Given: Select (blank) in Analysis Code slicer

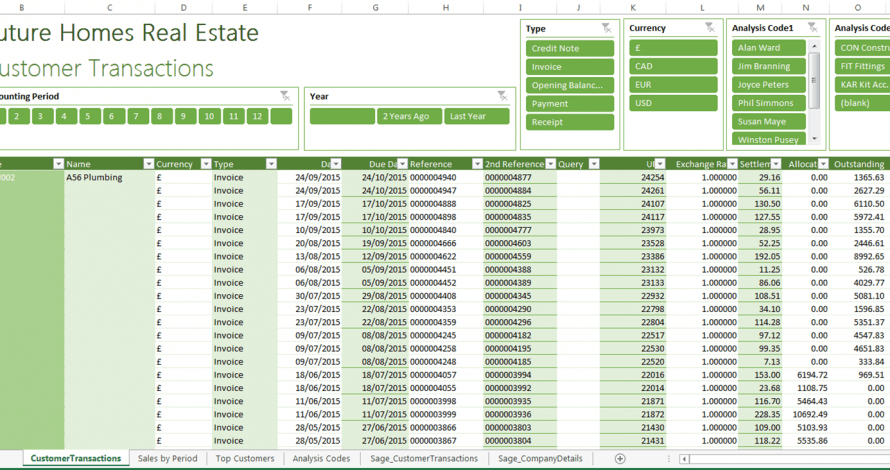Looking at the screenshot, I should coord(862,103).
